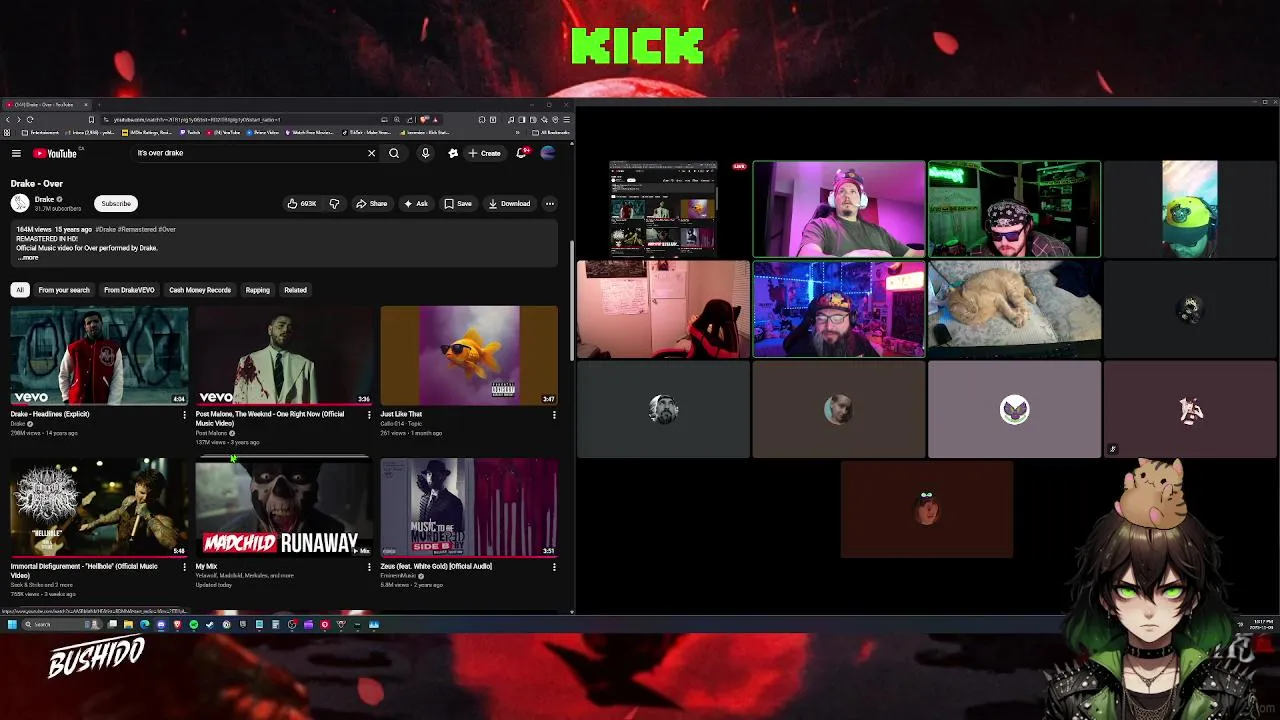The image size is (1280, 720).
Task: Open new browser tab with plus
Action: [99, 104]
